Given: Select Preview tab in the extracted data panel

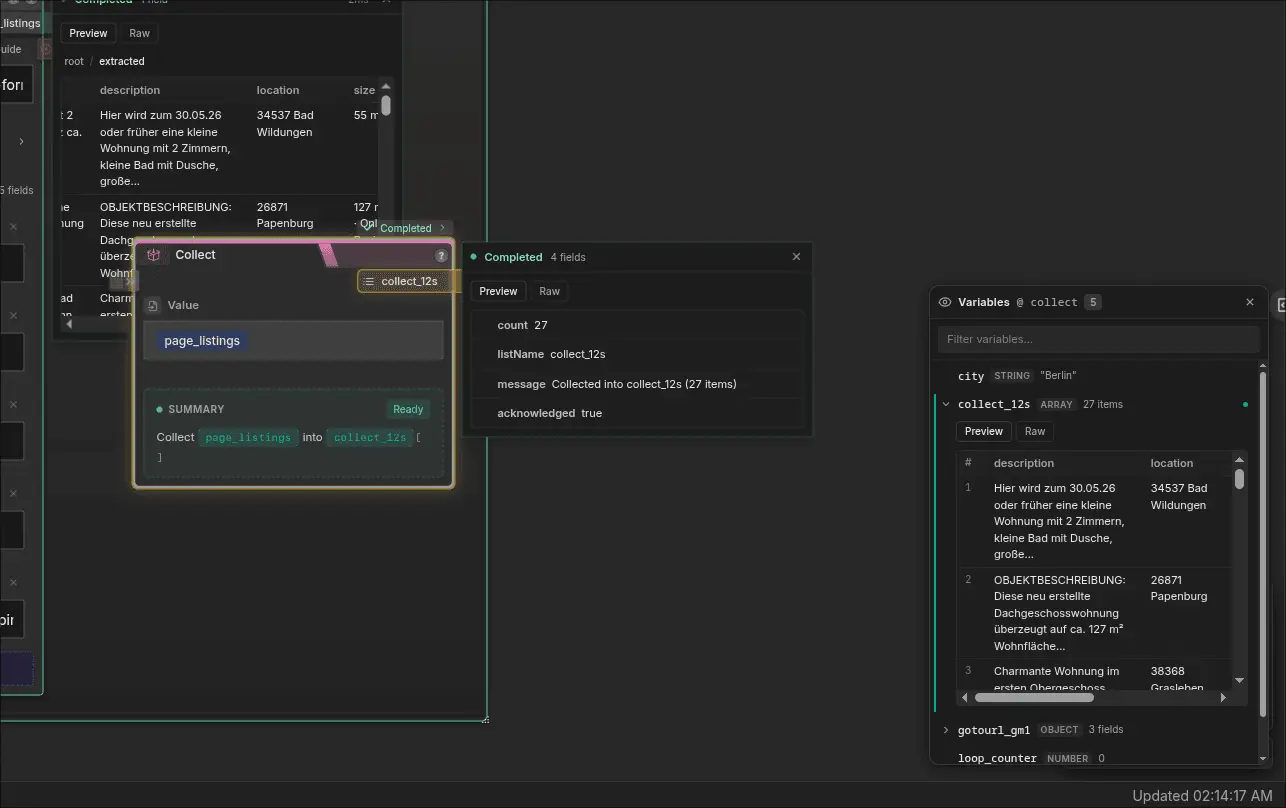Looking at the screenshot, I should [x=88, y=33].
